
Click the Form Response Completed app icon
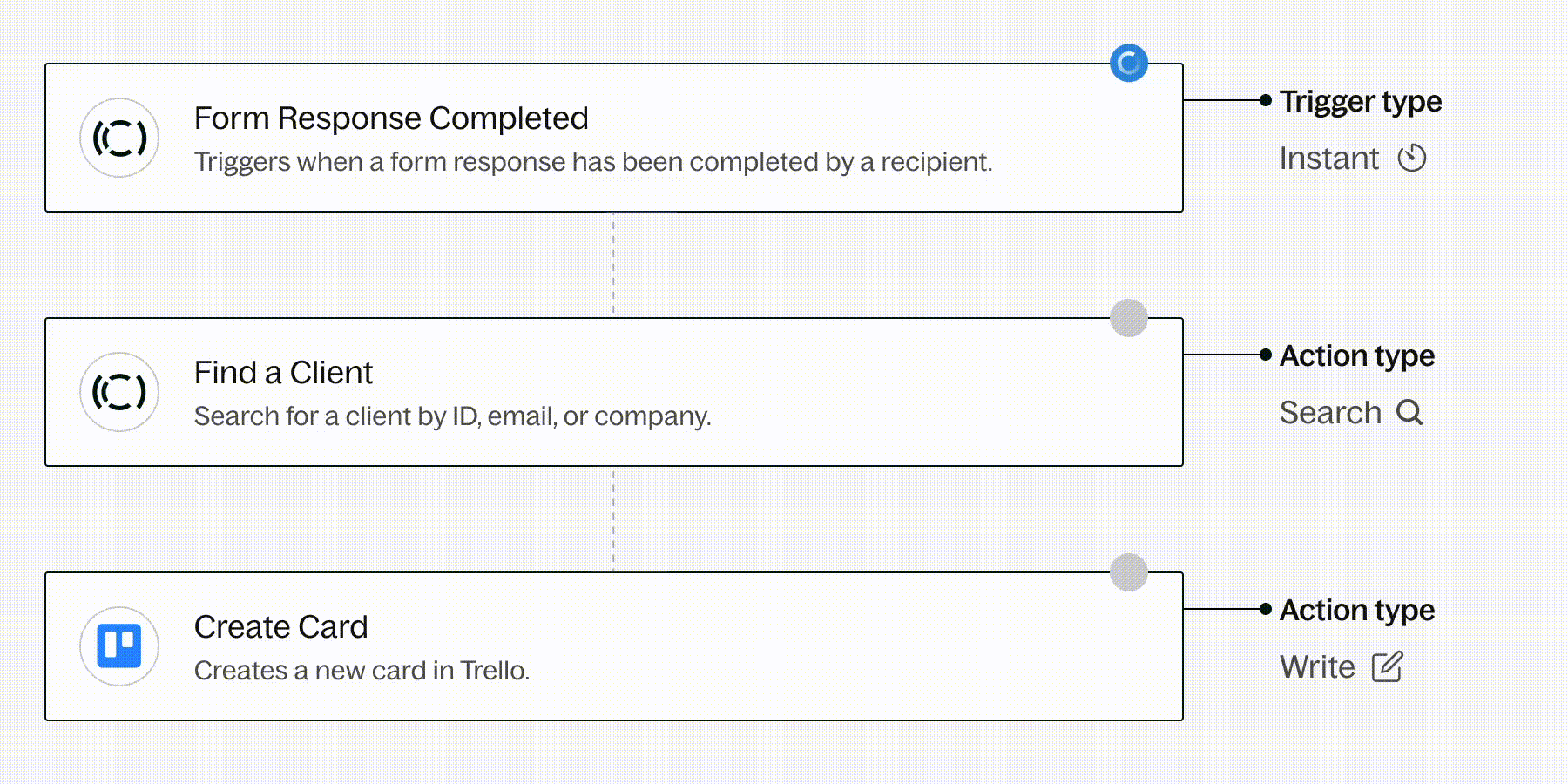point(119,138)
